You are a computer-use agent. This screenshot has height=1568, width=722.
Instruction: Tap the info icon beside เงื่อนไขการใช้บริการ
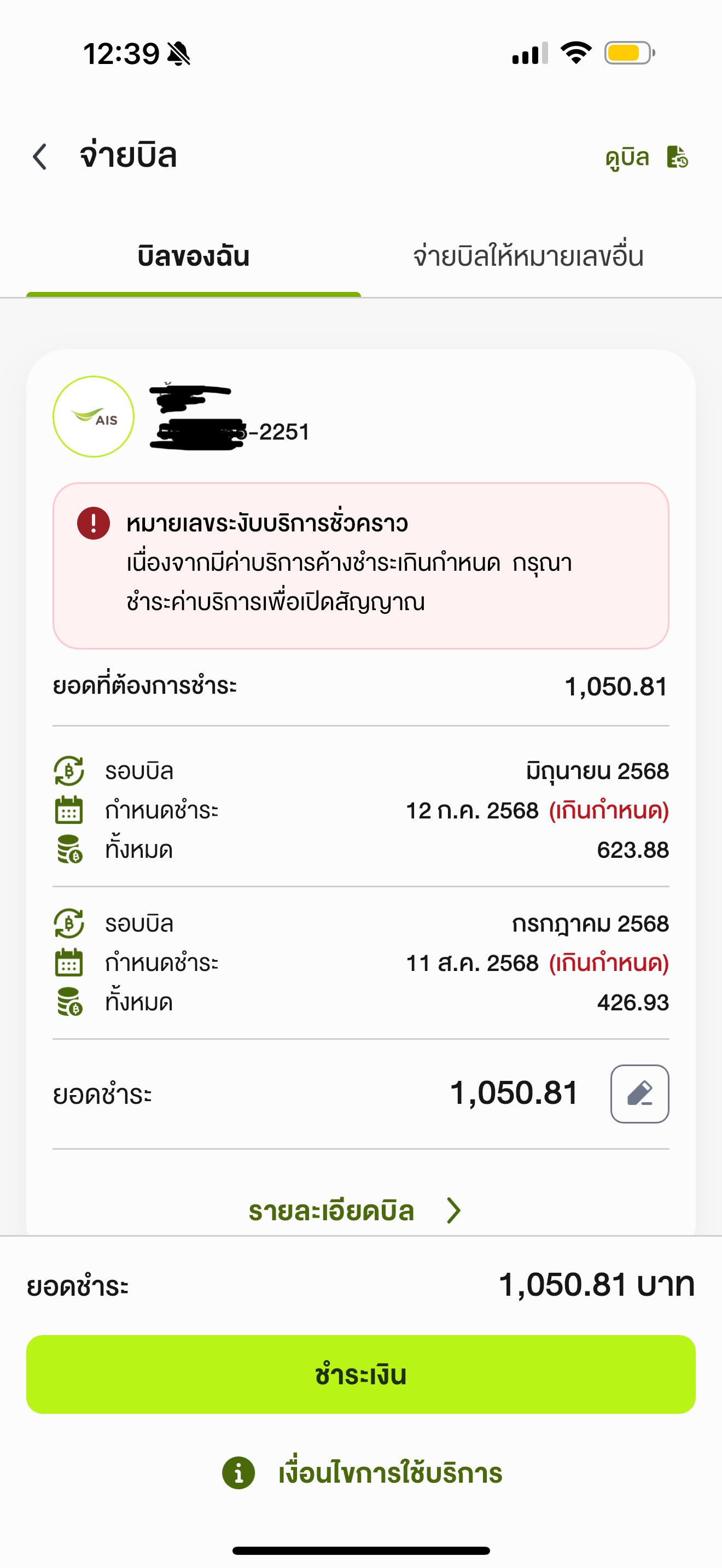pyautogui.click(x=238, y=1473)
